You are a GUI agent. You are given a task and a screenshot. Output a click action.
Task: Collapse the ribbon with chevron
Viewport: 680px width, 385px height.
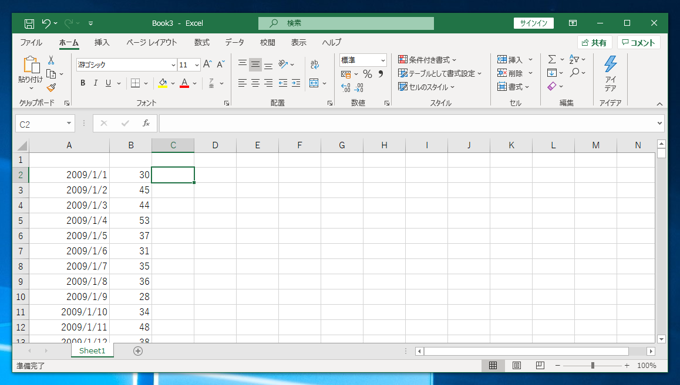(x=659, y=104)
